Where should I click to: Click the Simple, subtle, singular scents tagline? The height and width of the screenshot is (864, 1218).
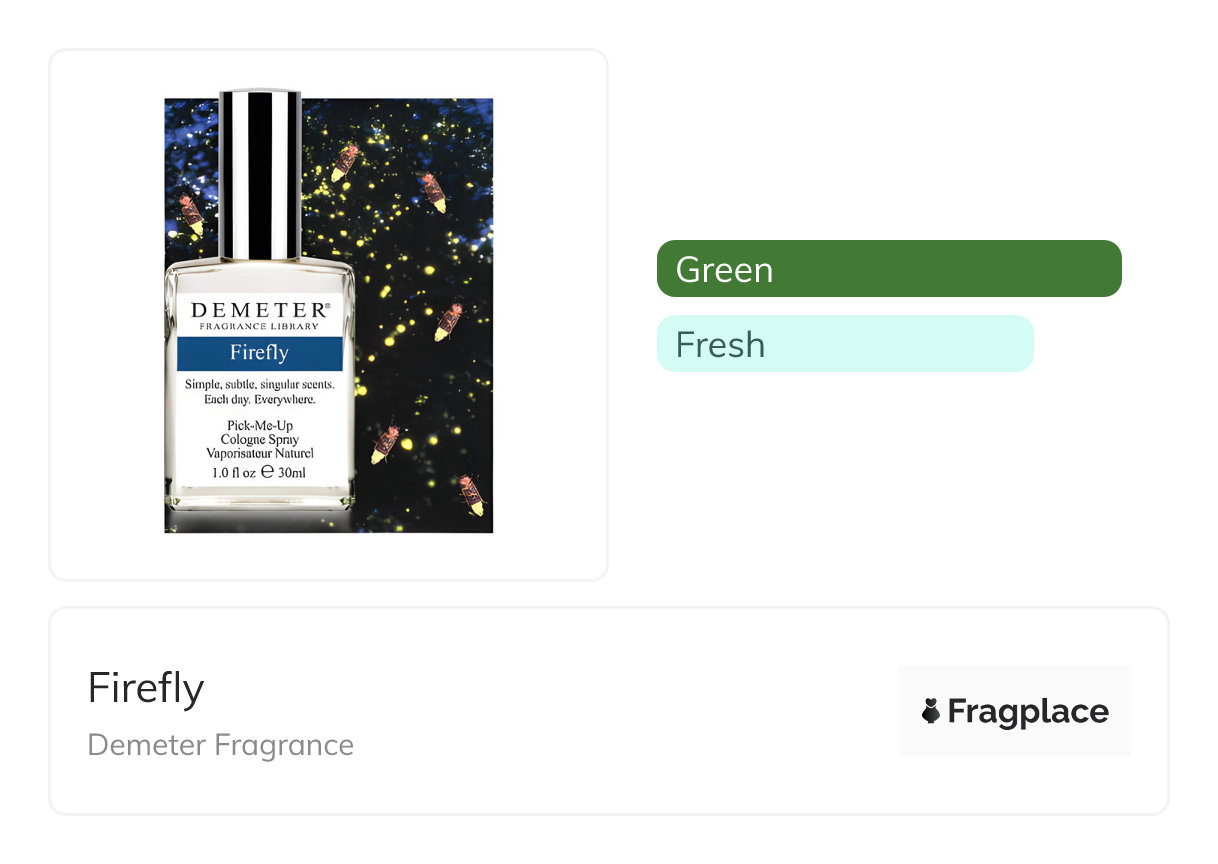(259, 385)
